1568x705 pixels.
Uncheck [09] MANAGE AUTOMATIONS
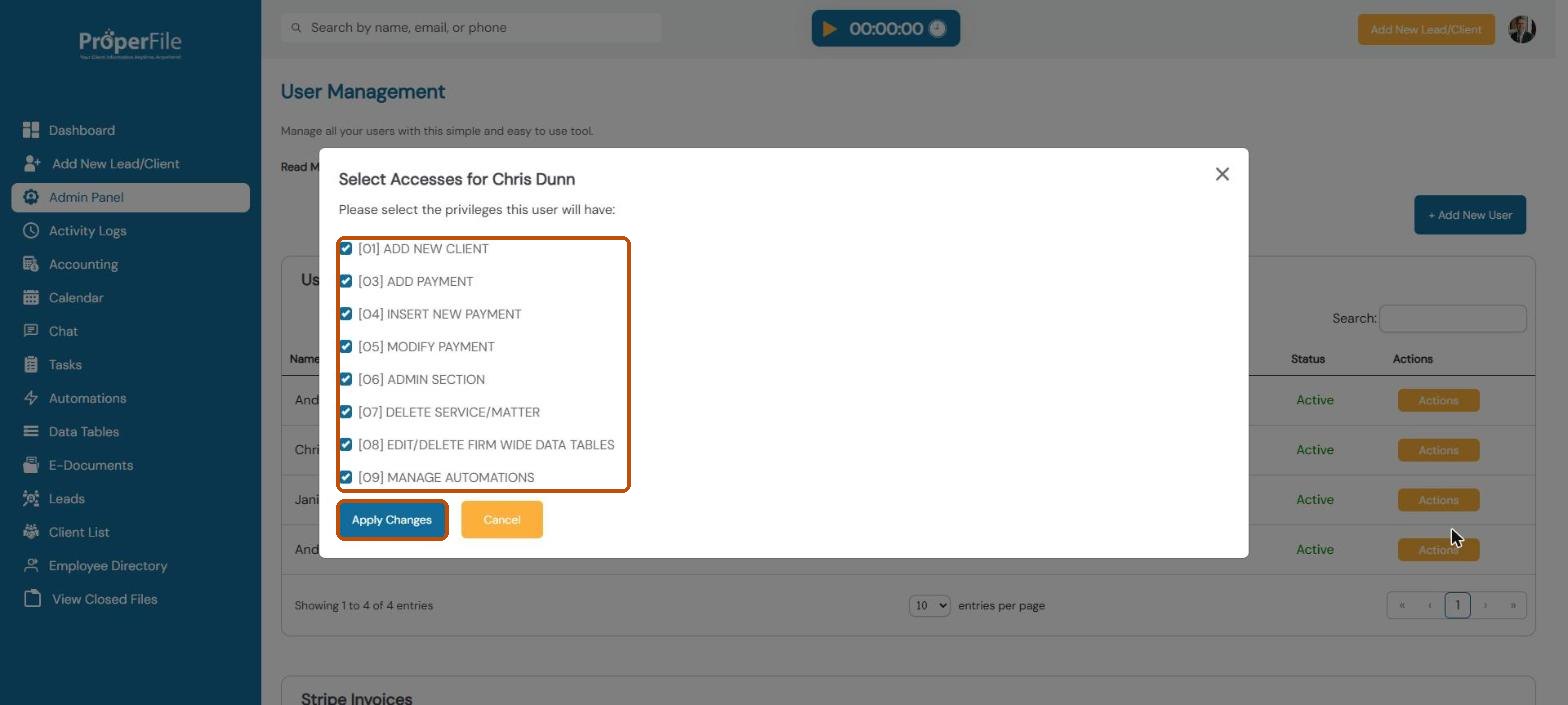[346, 477]
